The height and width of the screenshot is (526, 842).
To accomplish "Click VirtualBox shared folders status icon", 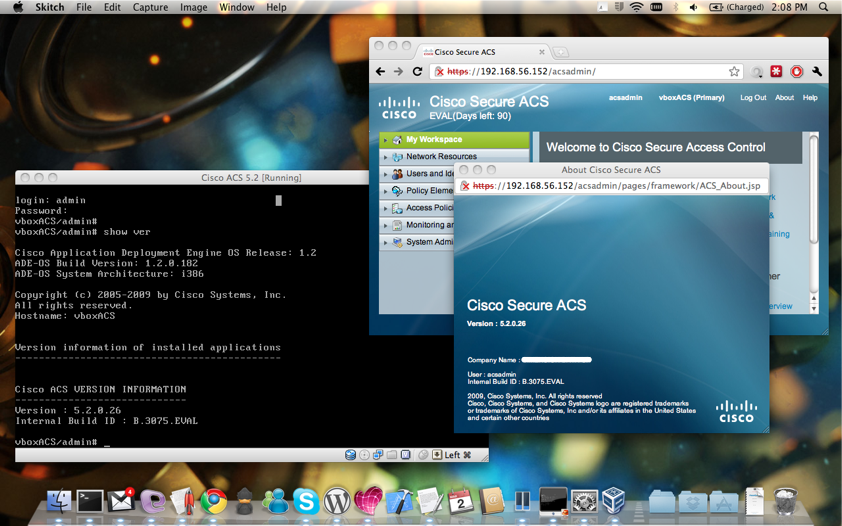I will click(x=392, y=455).
